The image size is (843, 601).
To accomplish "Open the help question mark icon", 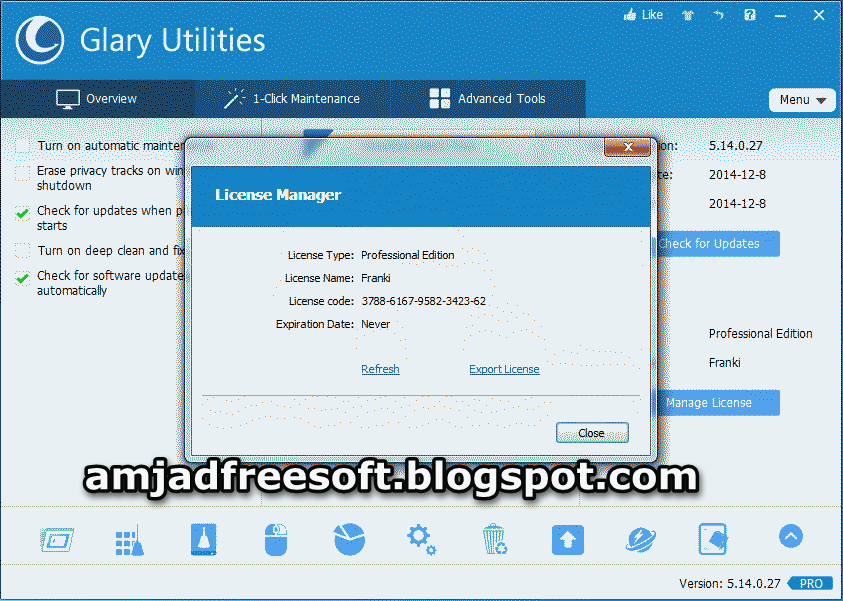I will (x=750, y=15).
